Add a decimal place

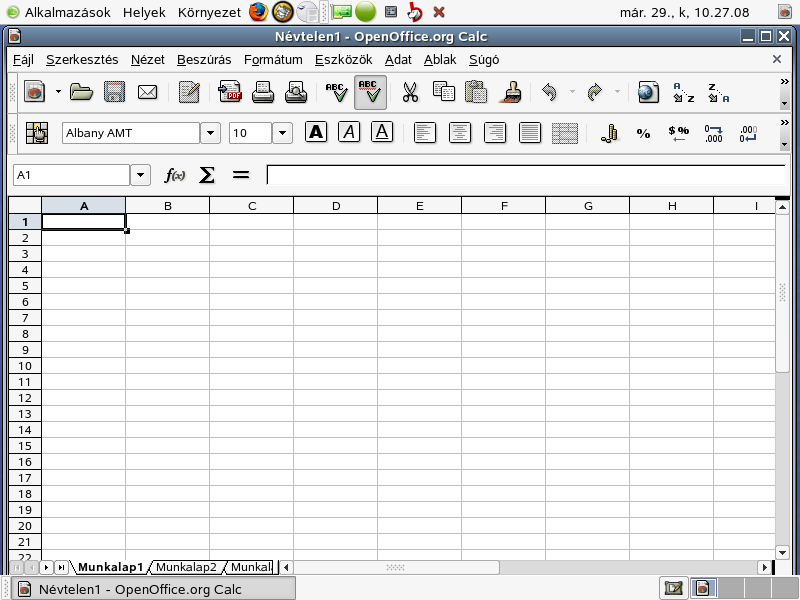tap(713, 133)
